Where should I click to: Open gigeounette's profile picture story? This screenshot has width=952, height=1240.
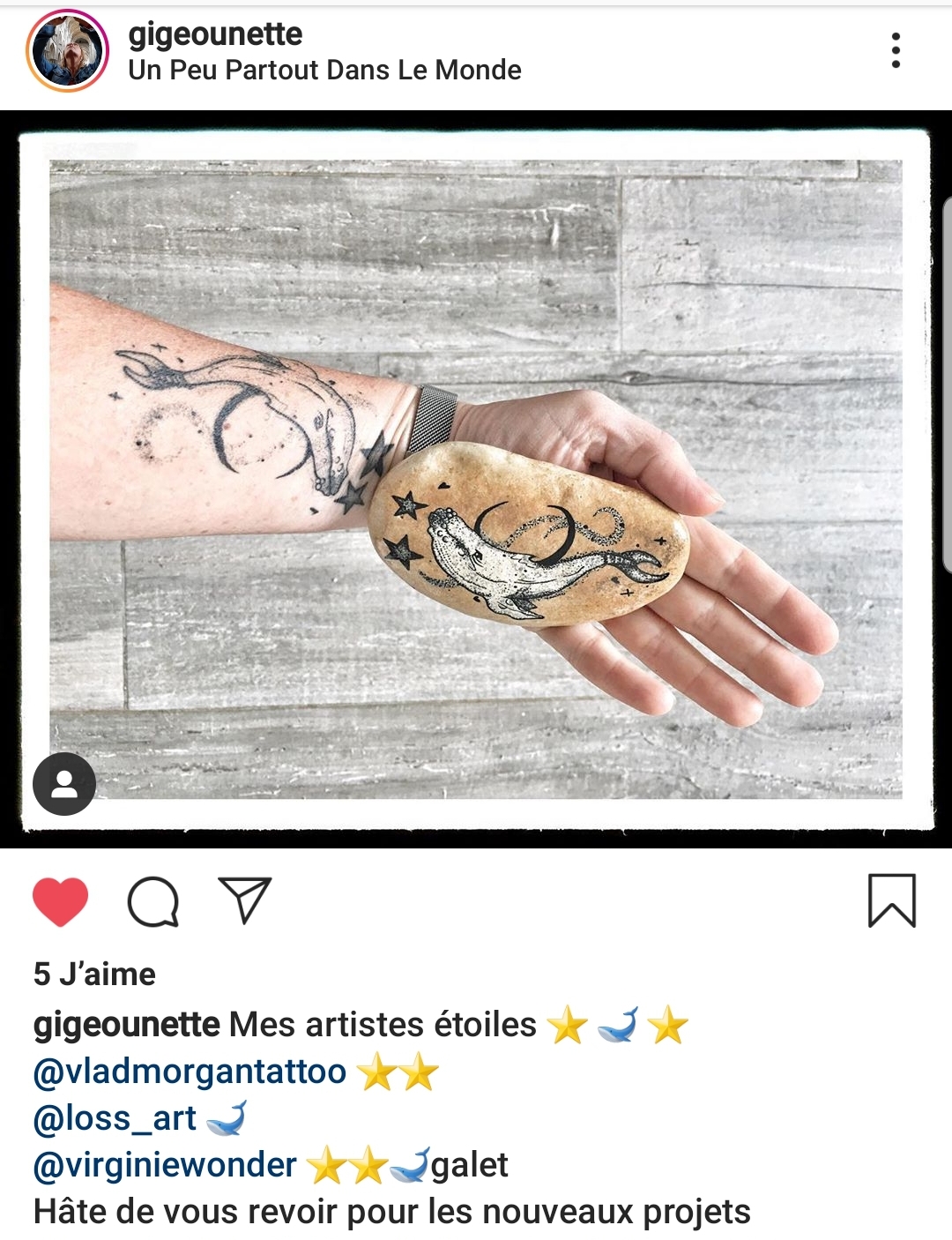[x=68, y=51]
